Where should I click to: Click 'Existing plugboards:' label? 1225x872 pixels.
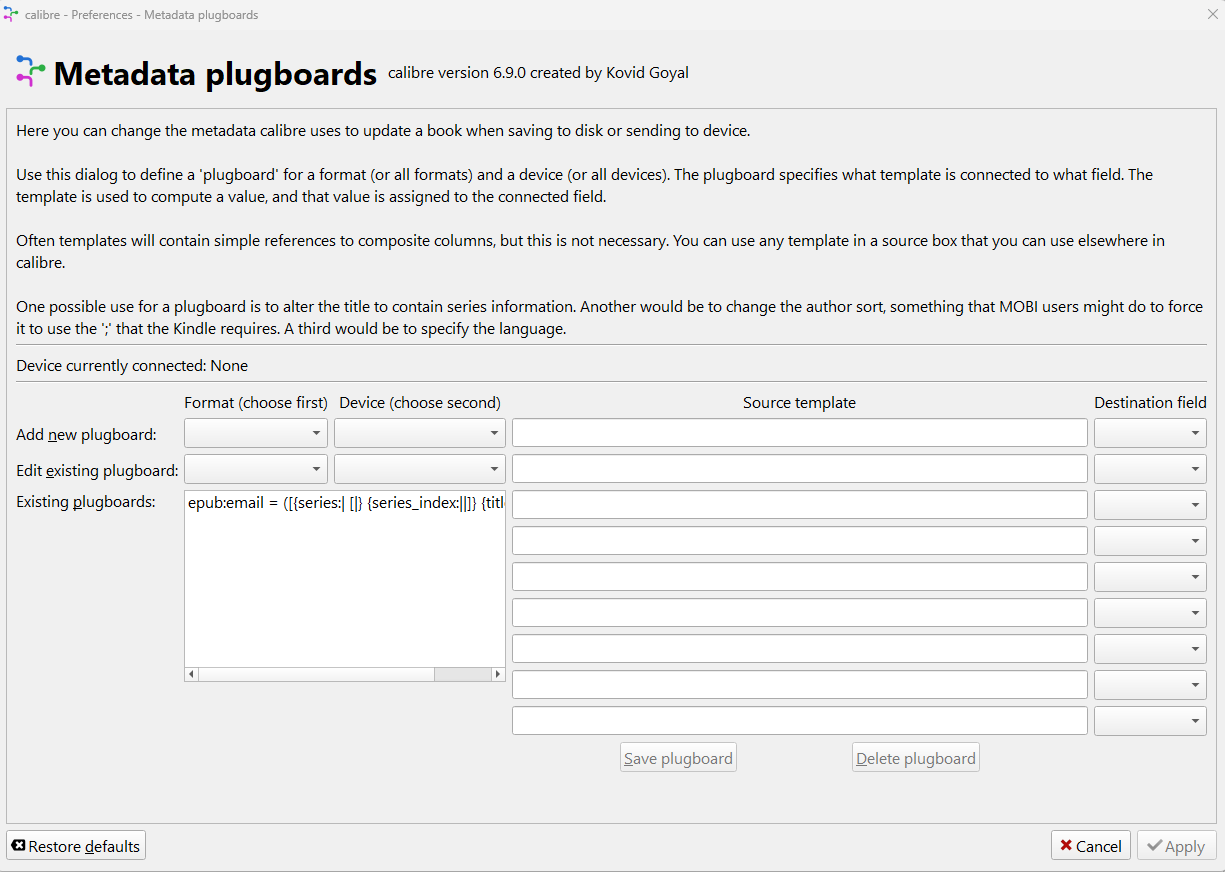pyautogui.click(x=86, y=502)
